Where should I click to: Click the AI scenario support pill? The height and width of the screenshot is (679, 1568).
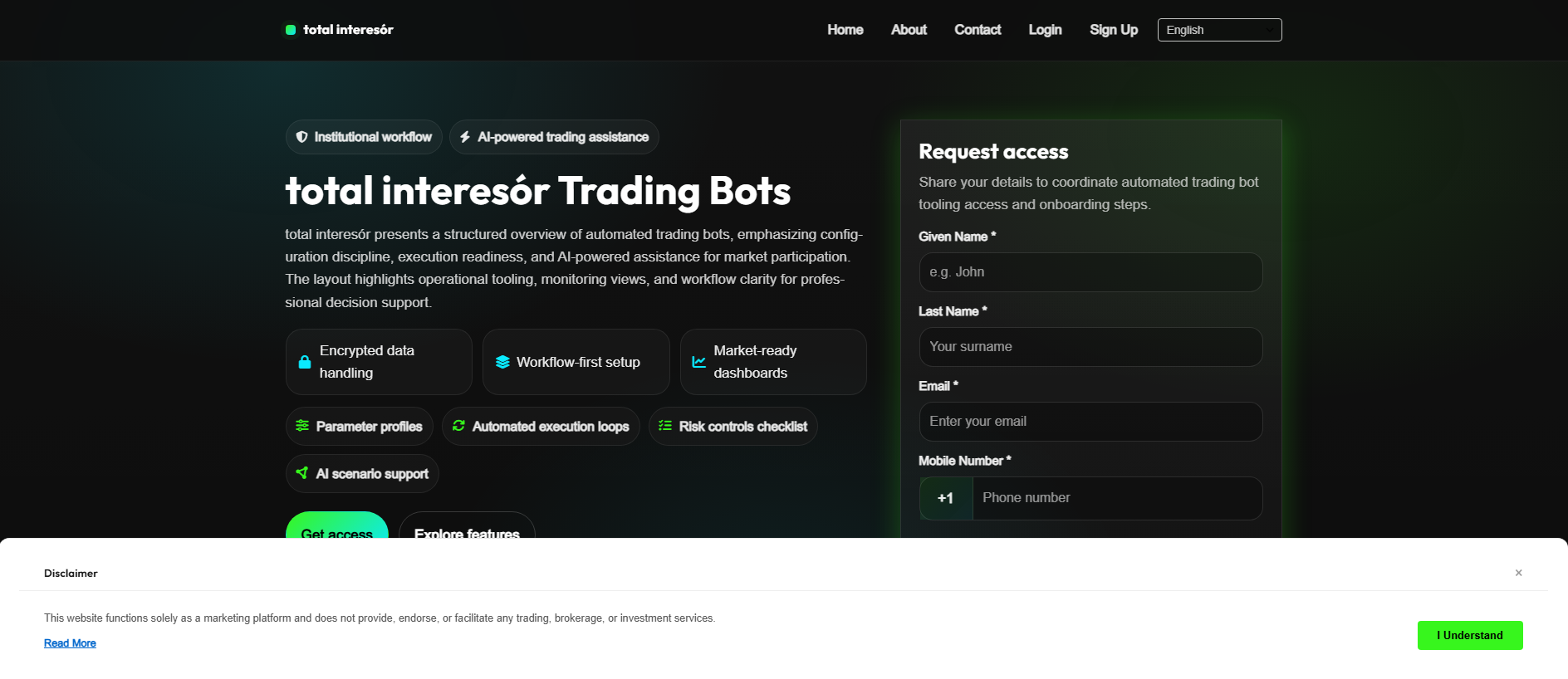(362, 473)
